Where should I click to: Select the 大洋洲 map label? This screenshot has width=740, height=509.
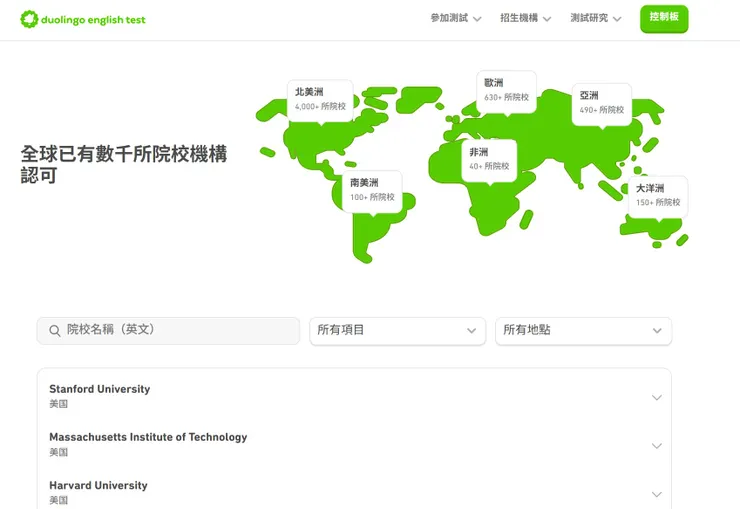tap(658, 197)
